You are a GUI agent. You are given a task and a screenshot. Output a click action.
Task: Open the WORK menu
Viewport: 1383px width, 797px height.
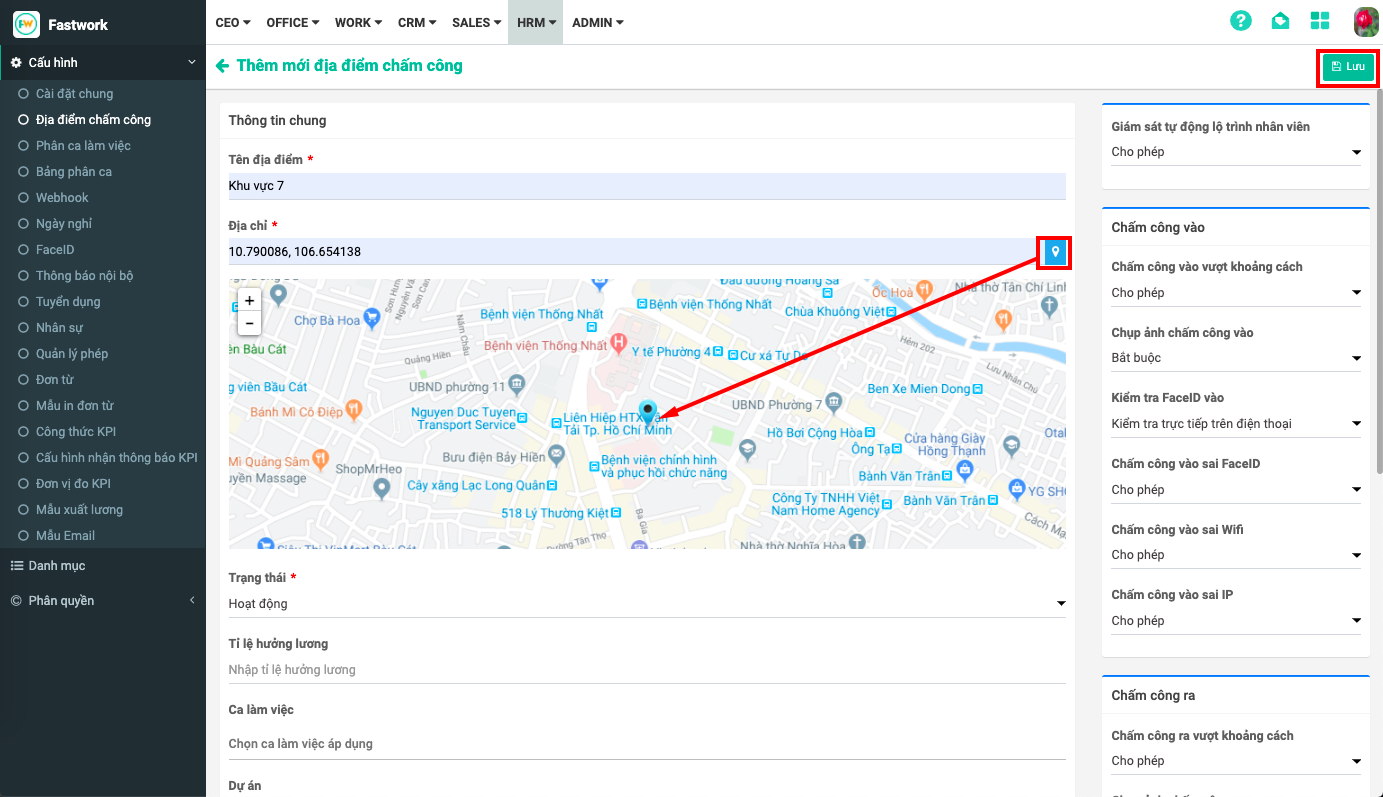359,22
